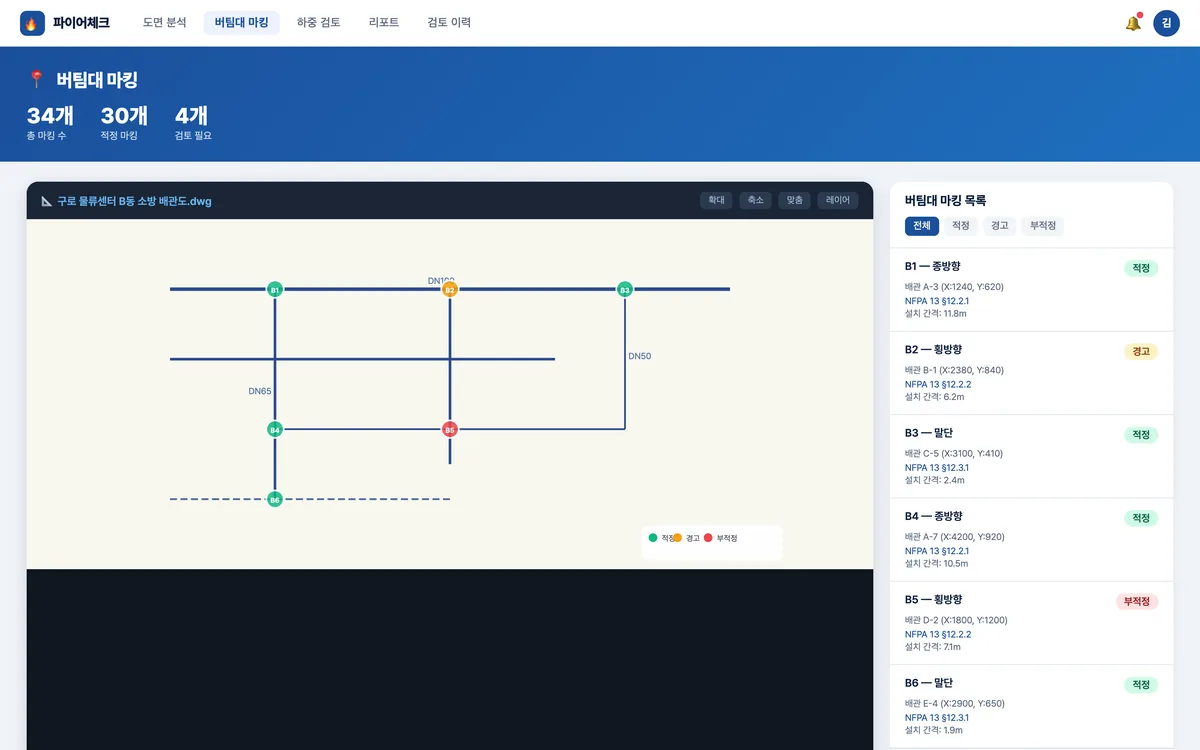This screenshot has height=750, width=1200.
Task: Click the 맞춤 fit button
Action: tap(794, 200)
